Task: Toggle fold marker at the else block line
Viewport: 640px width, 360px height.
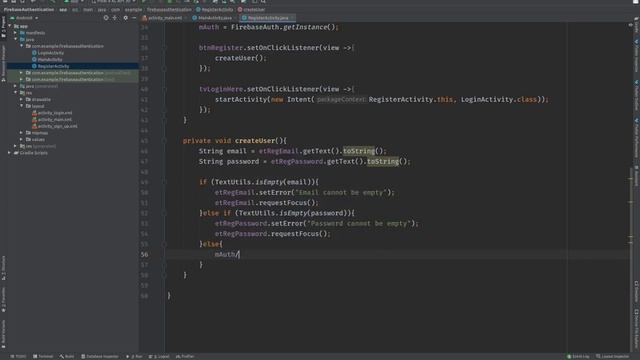Action: pos(164,244)
